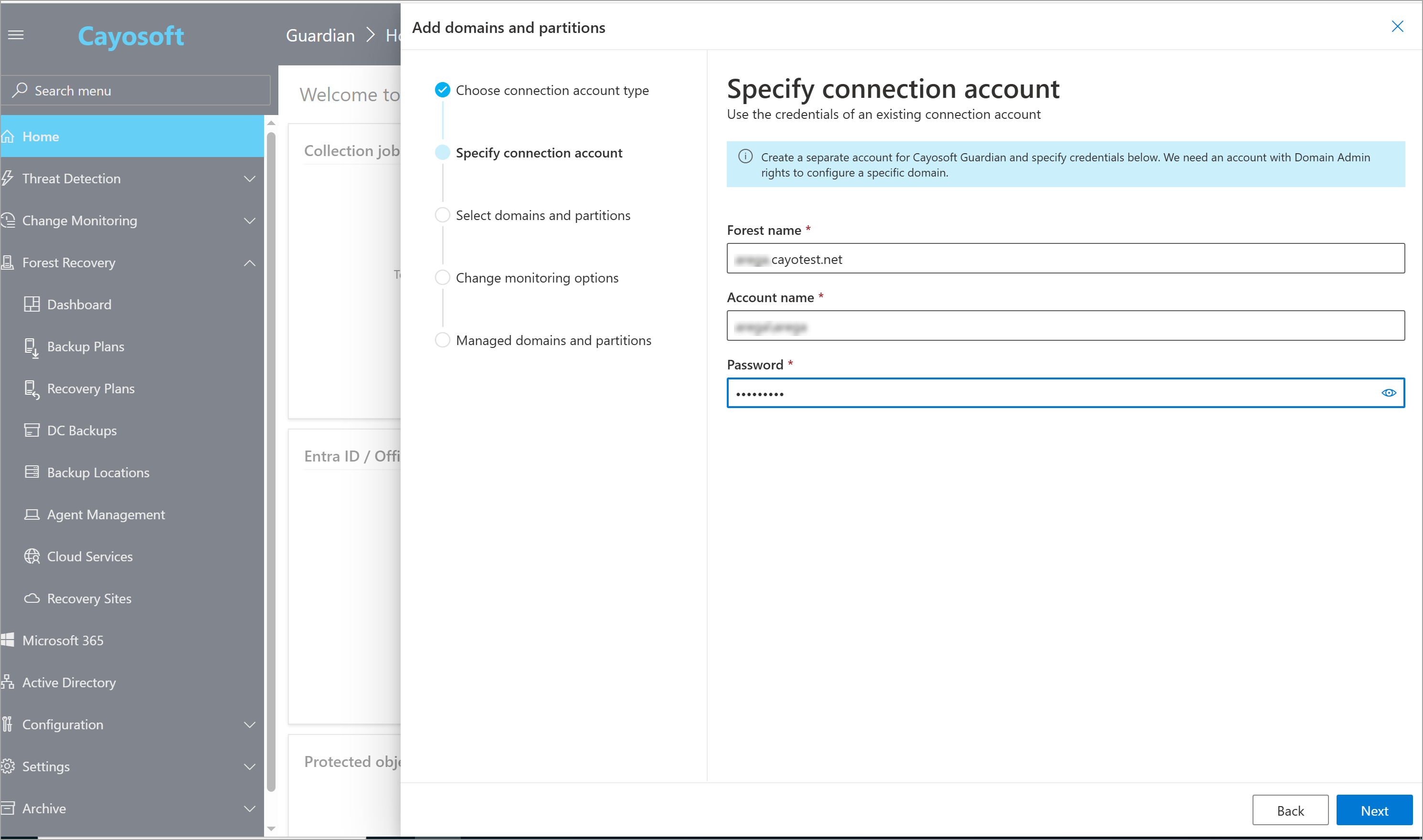The image size is (1423, 840).
Task: Open the Microsoft 365 menu item
Action: pyautogui.click(x=63, y=641)
